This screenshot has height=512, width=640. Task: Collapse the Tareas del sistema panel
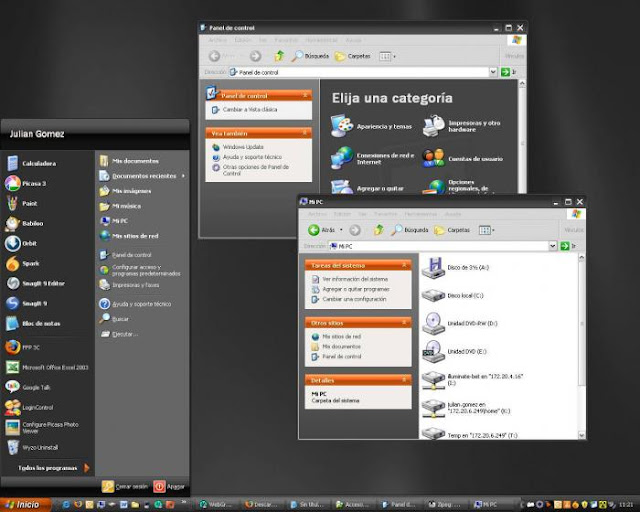(x=404, y=265)
